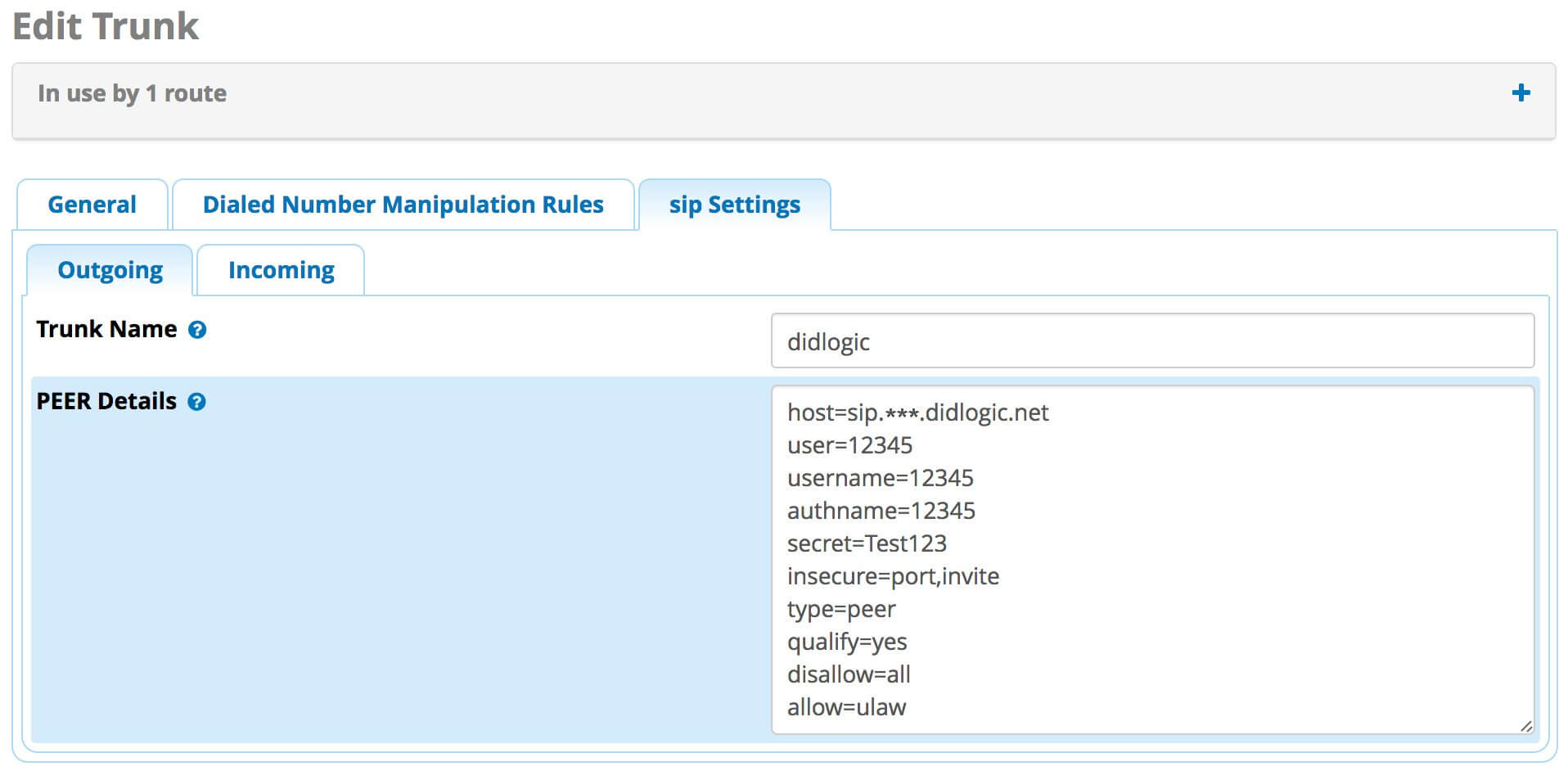Click the 'In use by 1 route' header text
This screenshot has height=771, width=1568.
132,93
